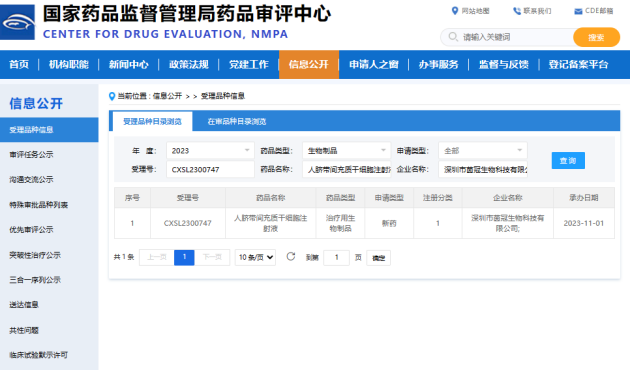Click the 受理号 CXSL2300747 input field
The image size is (630, 370).
(210, 170)
